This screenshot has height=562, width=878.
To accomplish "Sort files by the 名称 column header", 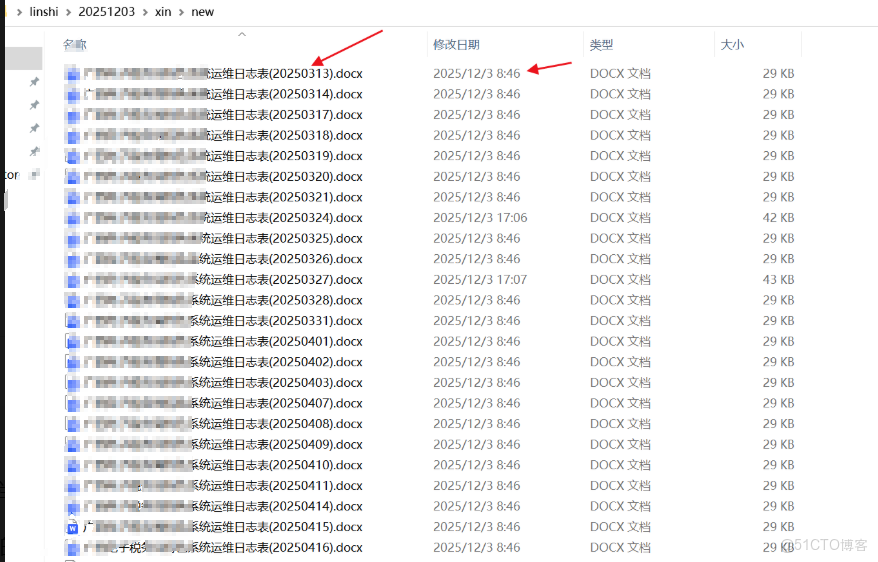I will tap(75, 45).
